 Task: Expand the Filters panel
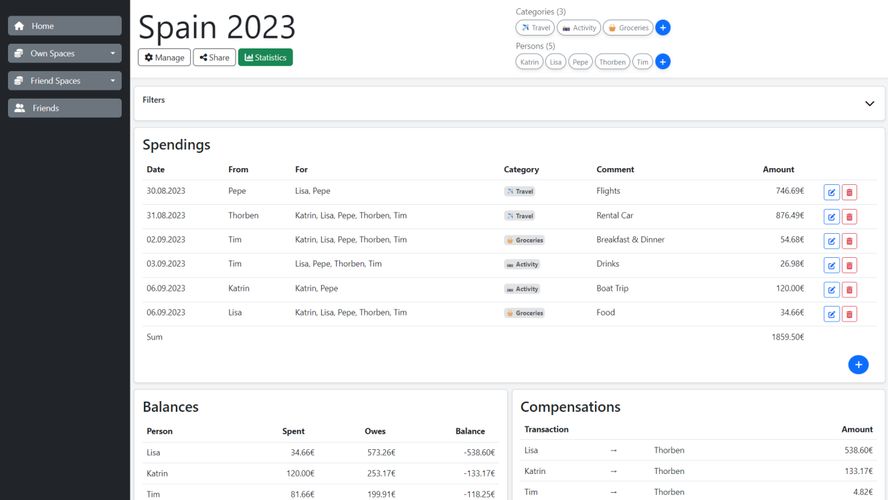click(x=869, y=104)
